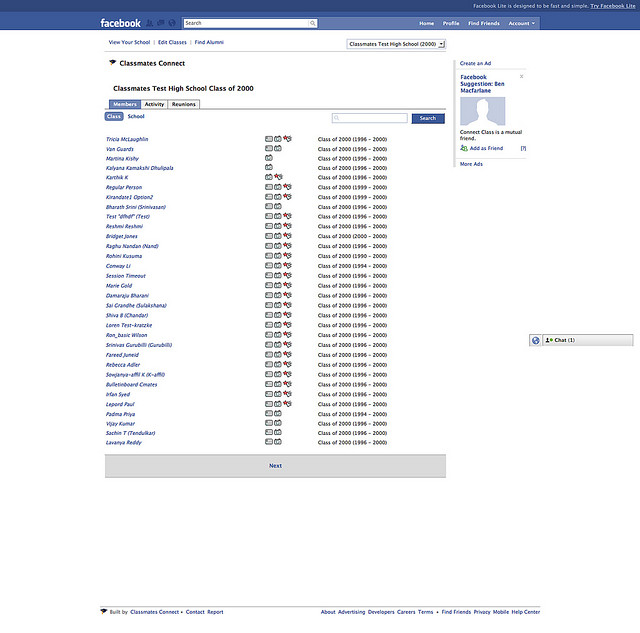Click the graduation cap icon beside Classmates Connect heading
Viewport: 640px width, 633px height.
112,62
